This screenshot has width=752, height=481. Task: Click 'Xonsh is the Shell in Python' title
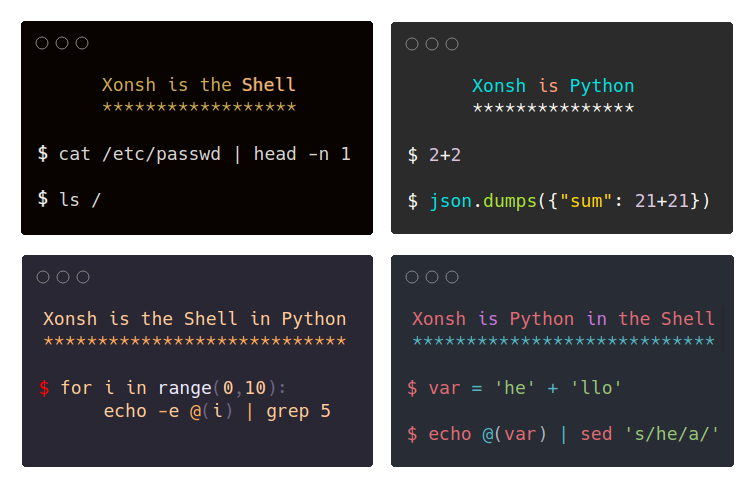[x=195, y=319]
